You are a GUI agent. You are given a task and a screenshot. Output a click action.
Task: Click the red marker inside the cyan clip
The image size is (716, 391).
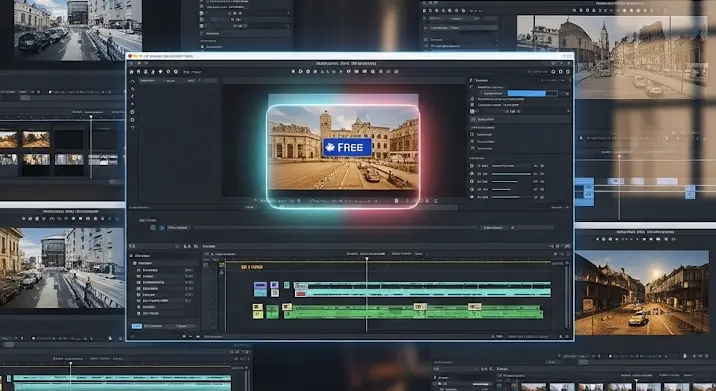tap(300, 294)
